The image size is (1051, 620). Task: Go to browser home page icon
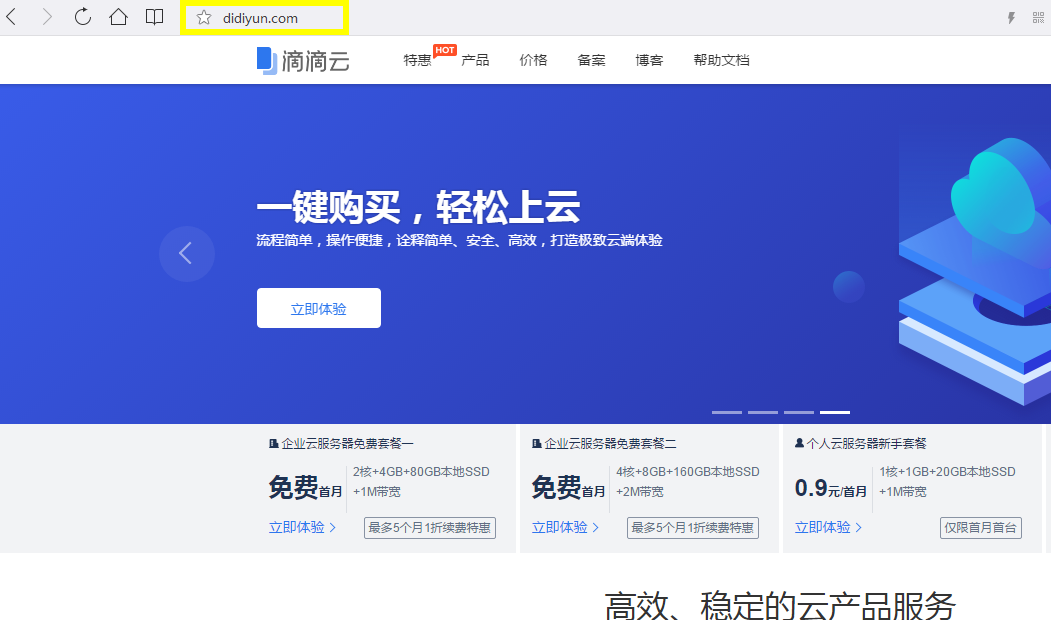118,17
